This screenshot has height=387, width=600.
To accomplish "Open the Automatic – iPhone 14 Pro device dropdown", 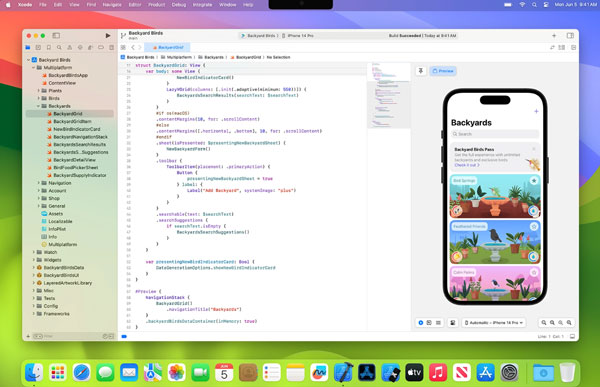I will pyautogui.click(x=494, y=323).
